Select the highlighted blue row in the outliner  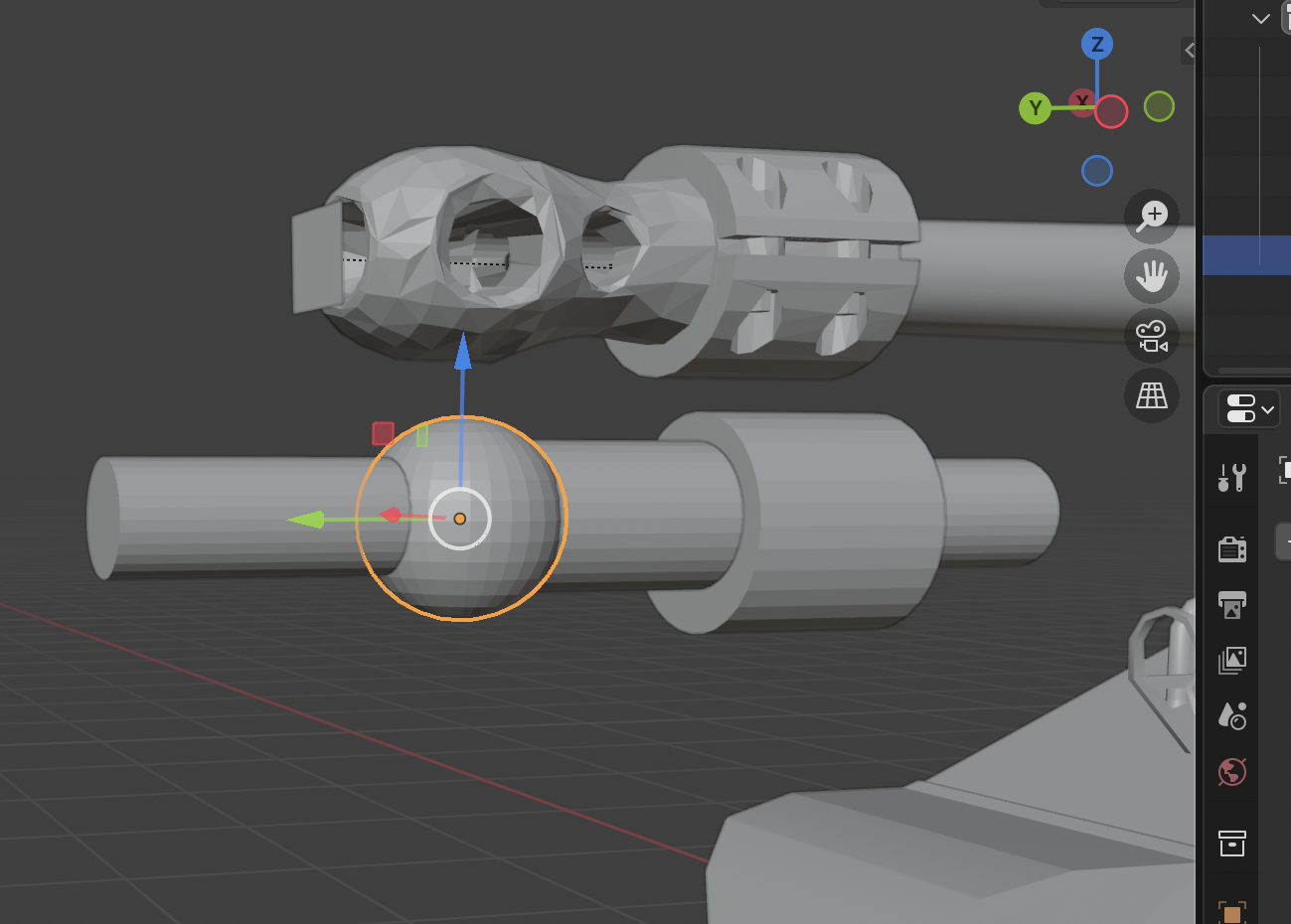pyautogui.click(x=1246, y=255)
